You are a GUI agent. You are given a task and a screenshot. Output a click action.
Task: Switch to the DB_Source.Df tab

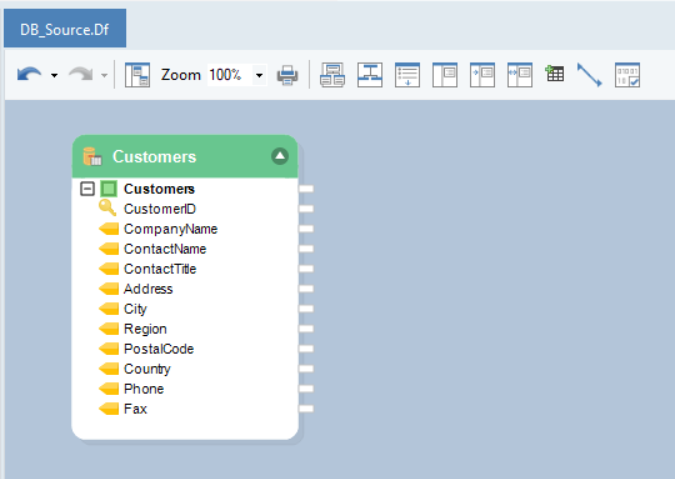pyautogui.click(x=65, y=30)
